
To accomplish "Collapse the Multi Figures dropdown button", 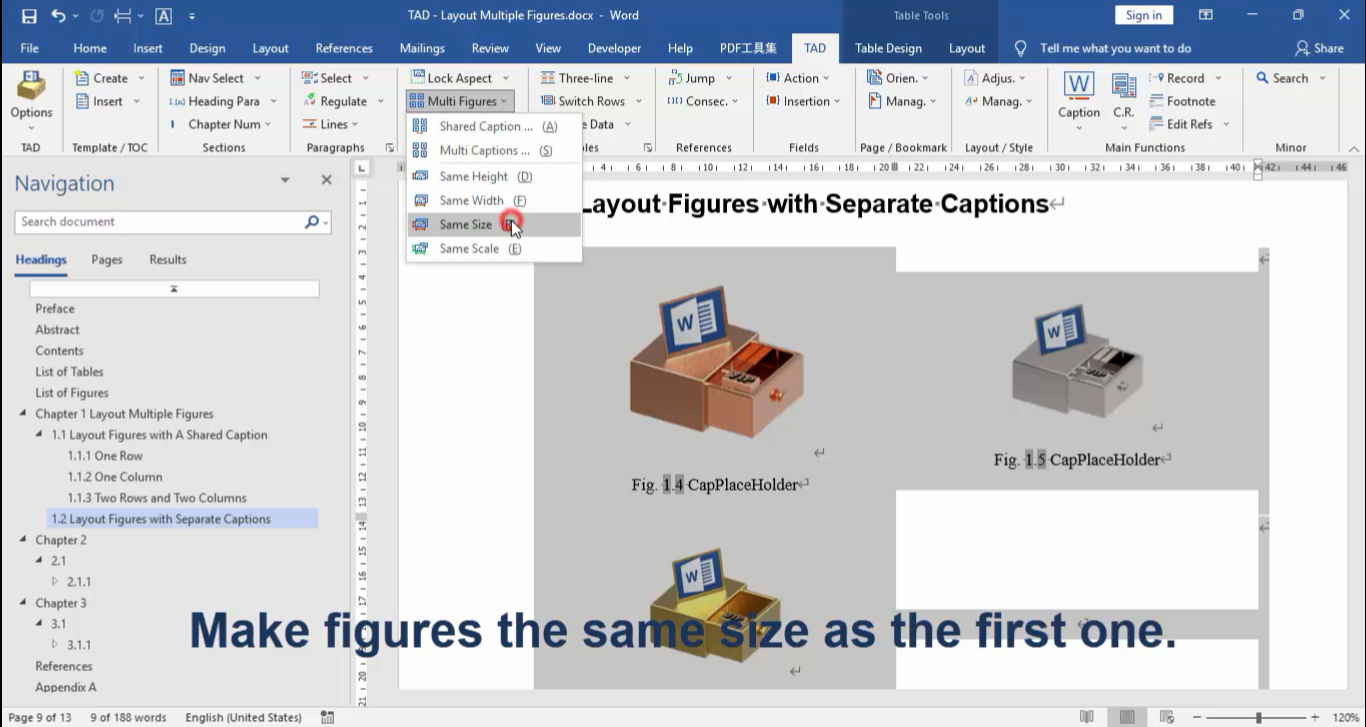I will [x=460, y=101].
